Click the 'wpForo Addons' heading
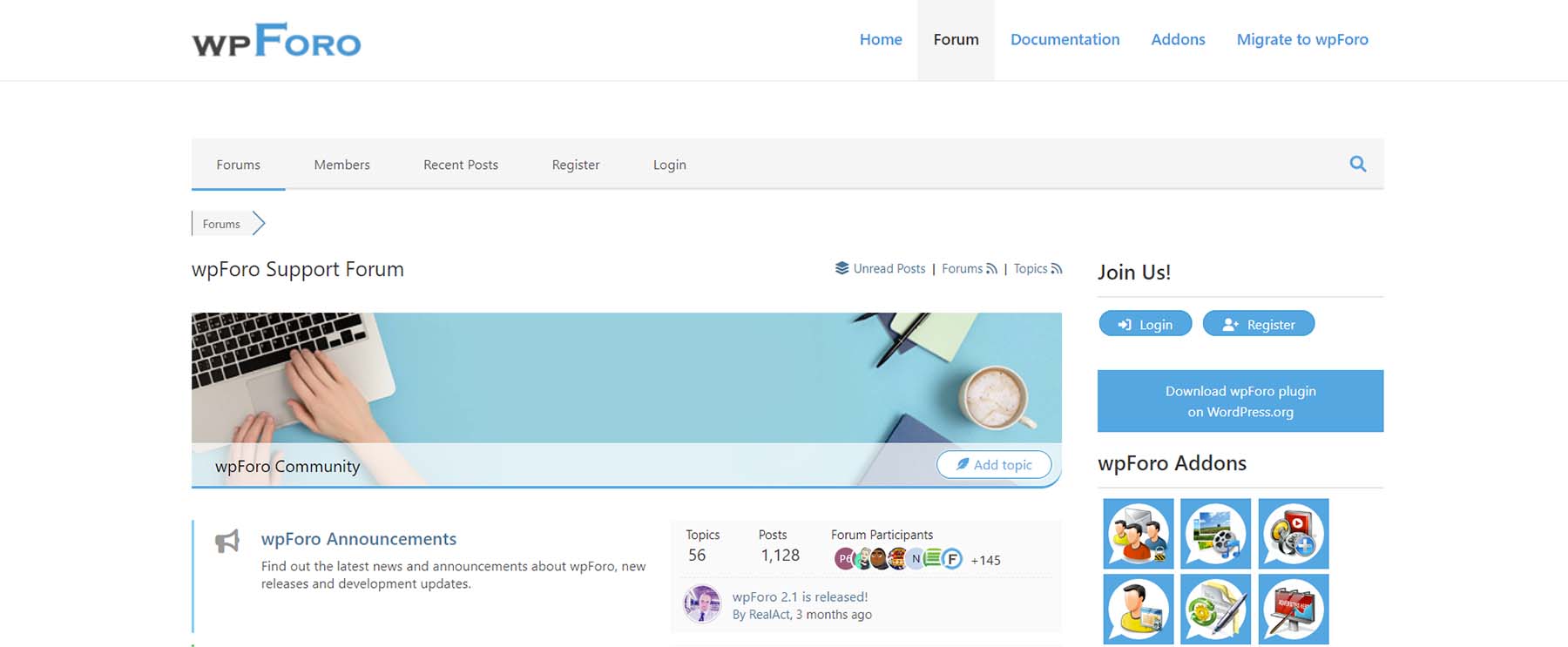 tap(1172, 463)
